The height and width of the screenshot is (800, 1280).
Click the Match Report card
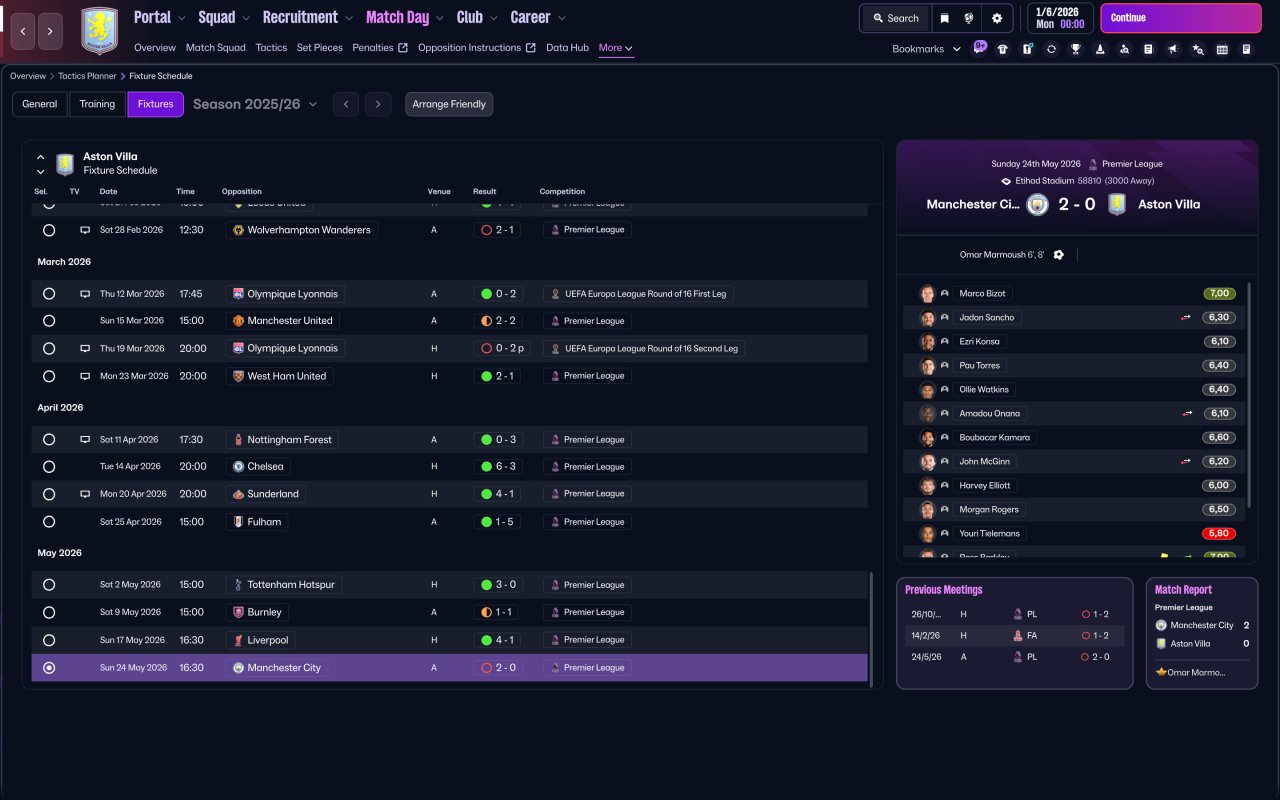[1202, 633]
